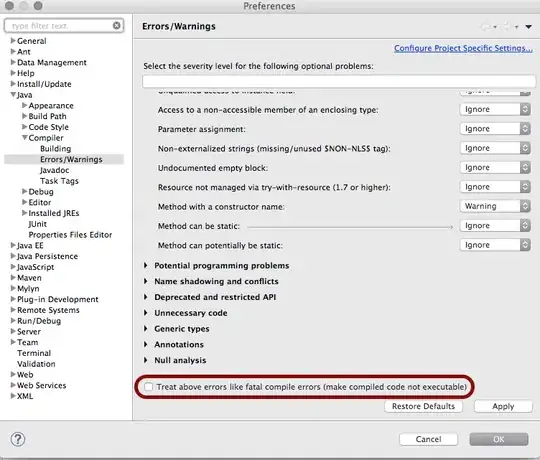Select Javadoc under Compiler
Screen dimensions: 540x460
[x=54, y=170]
